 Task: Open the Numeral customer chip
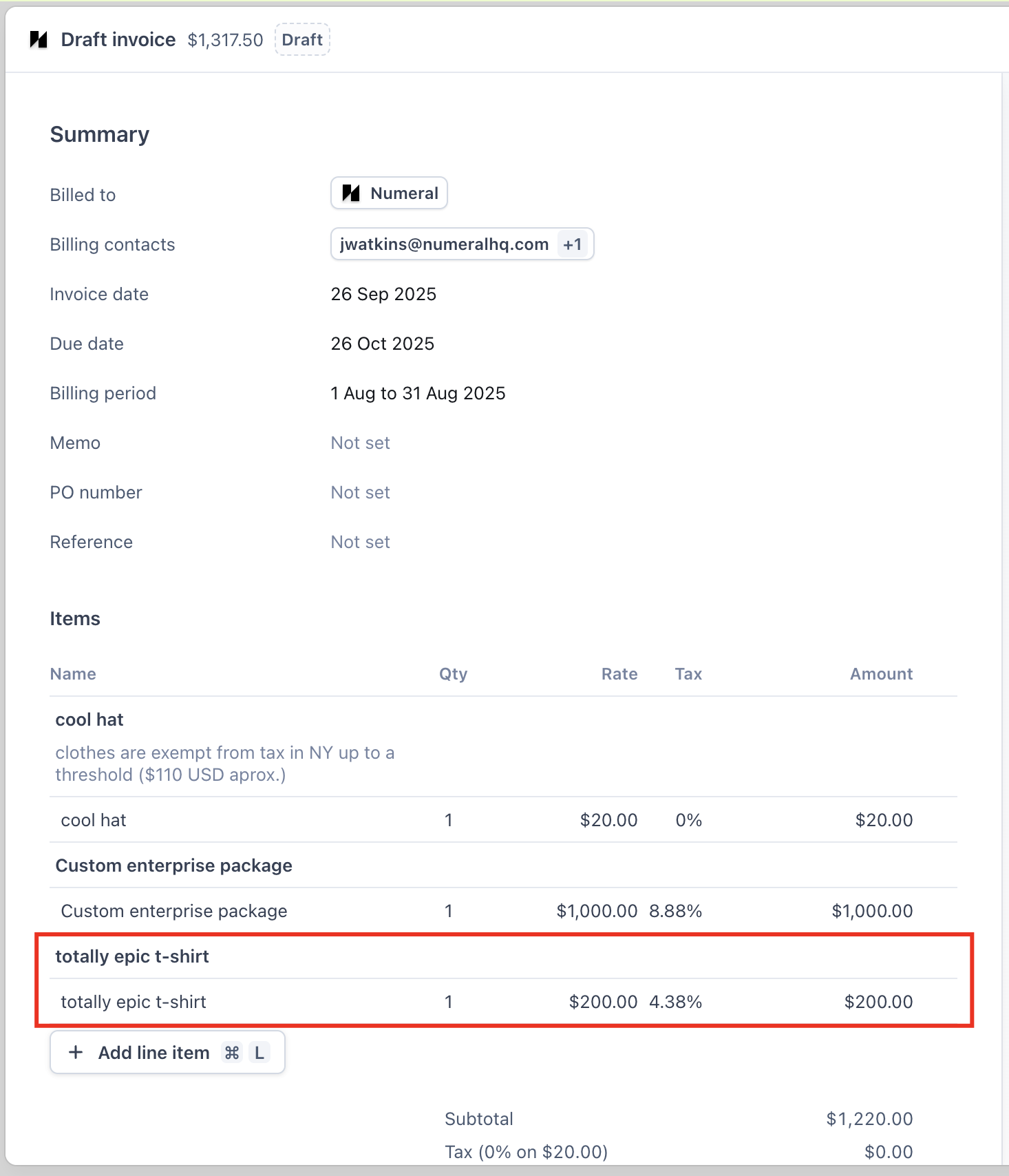390,193
